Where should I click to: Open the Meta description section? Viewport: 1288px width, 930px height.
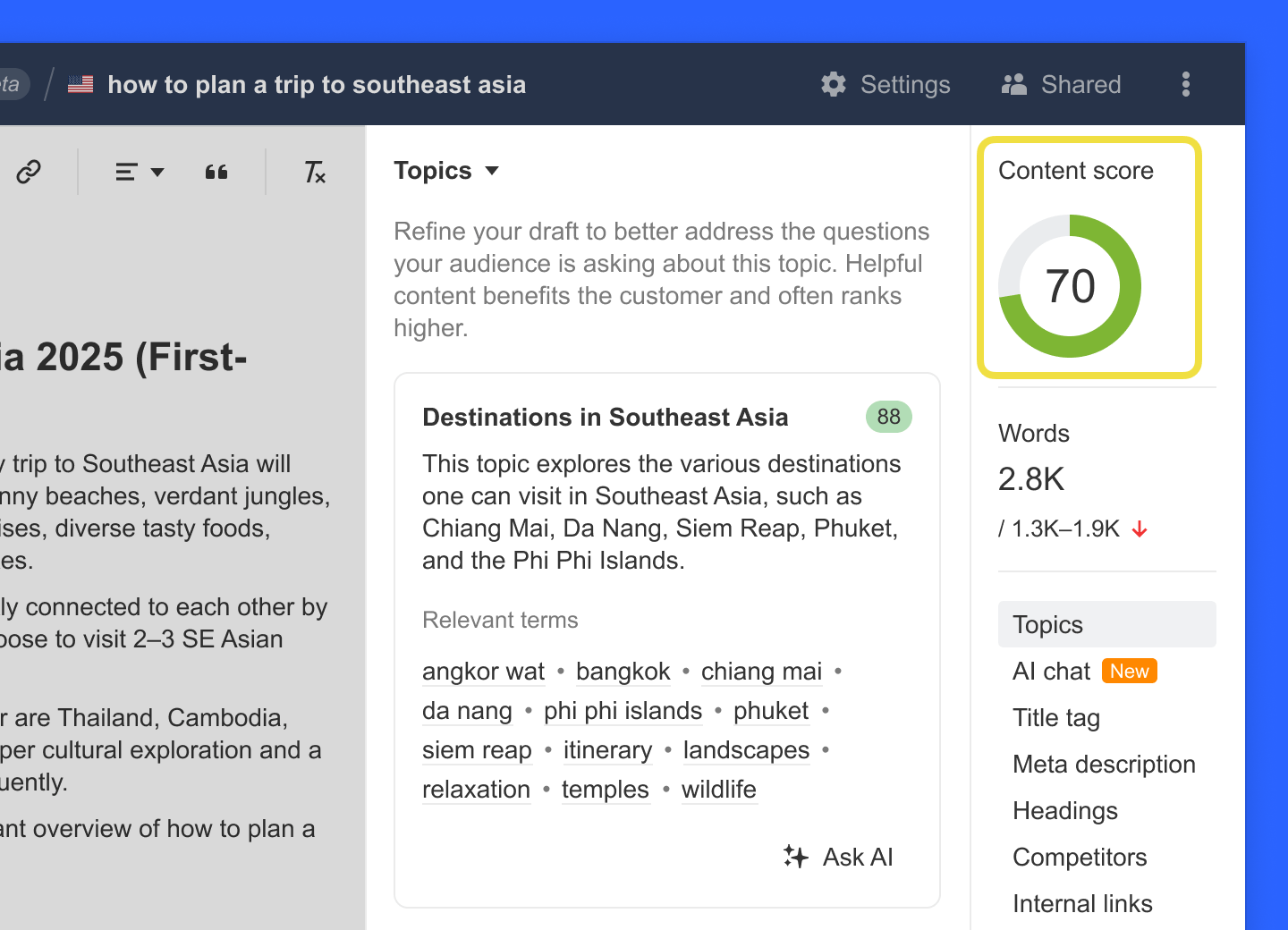click(1104, 764)
